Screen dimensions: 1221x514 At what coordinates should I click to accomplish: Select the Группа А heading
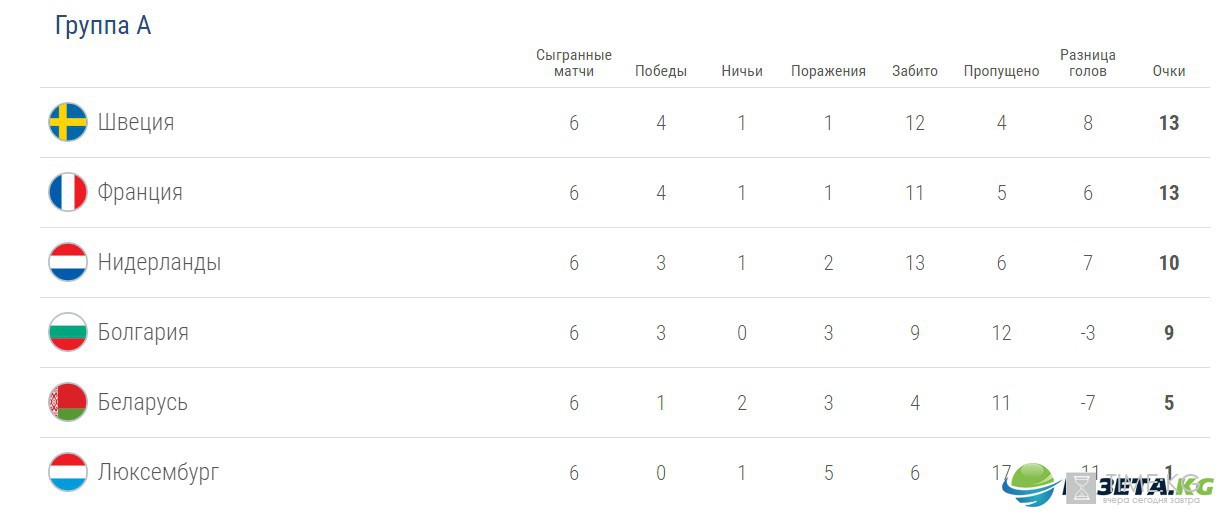(x=103, y=25)
